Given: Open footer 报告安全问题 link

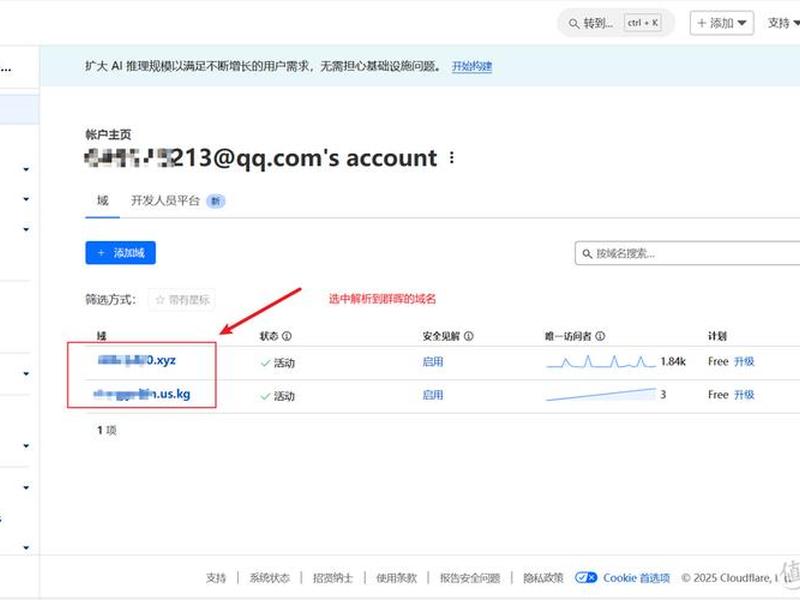Looking at the screenshot, I should coord(470,578).
